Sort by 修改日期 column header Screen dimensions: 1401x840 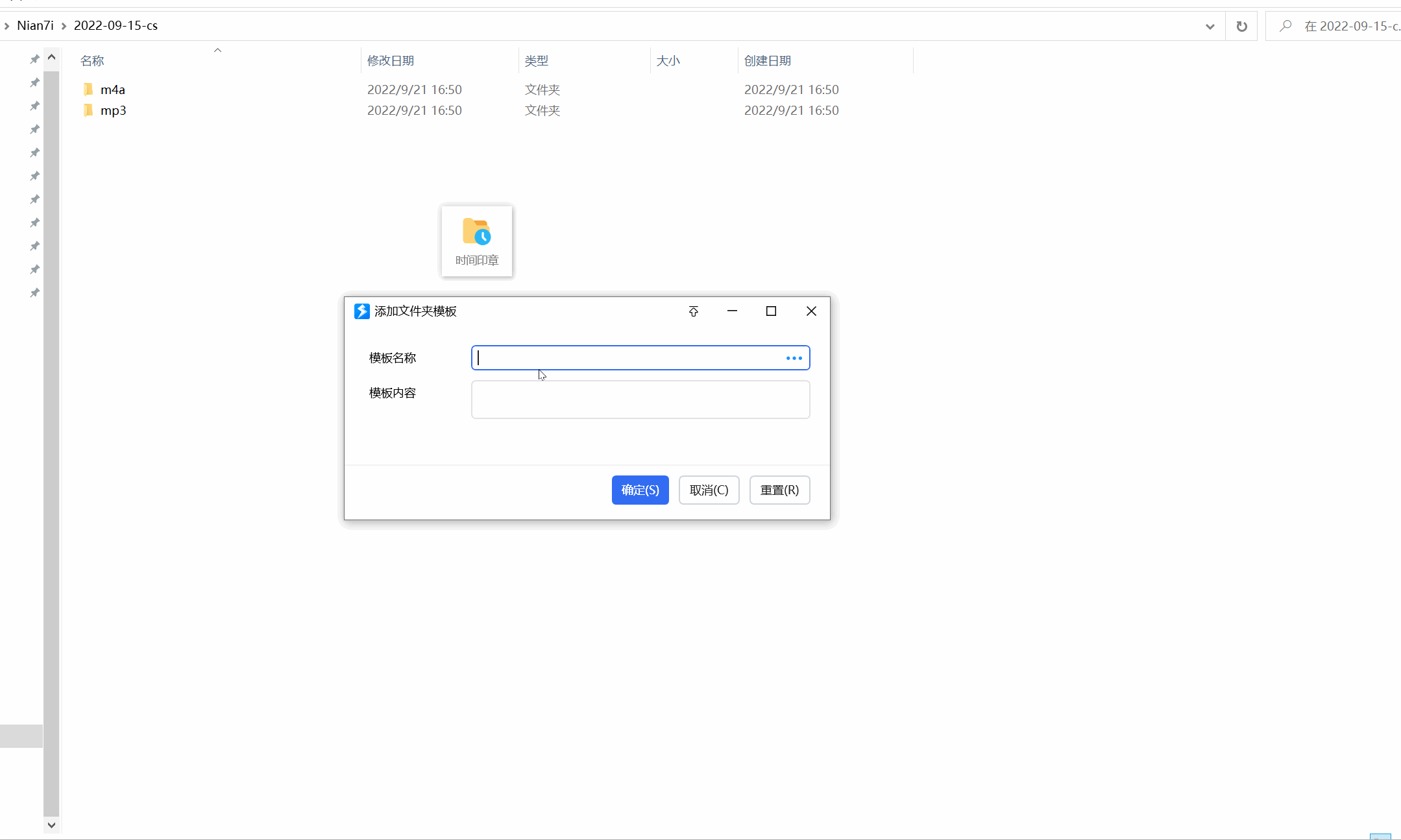tap(391, 60)
